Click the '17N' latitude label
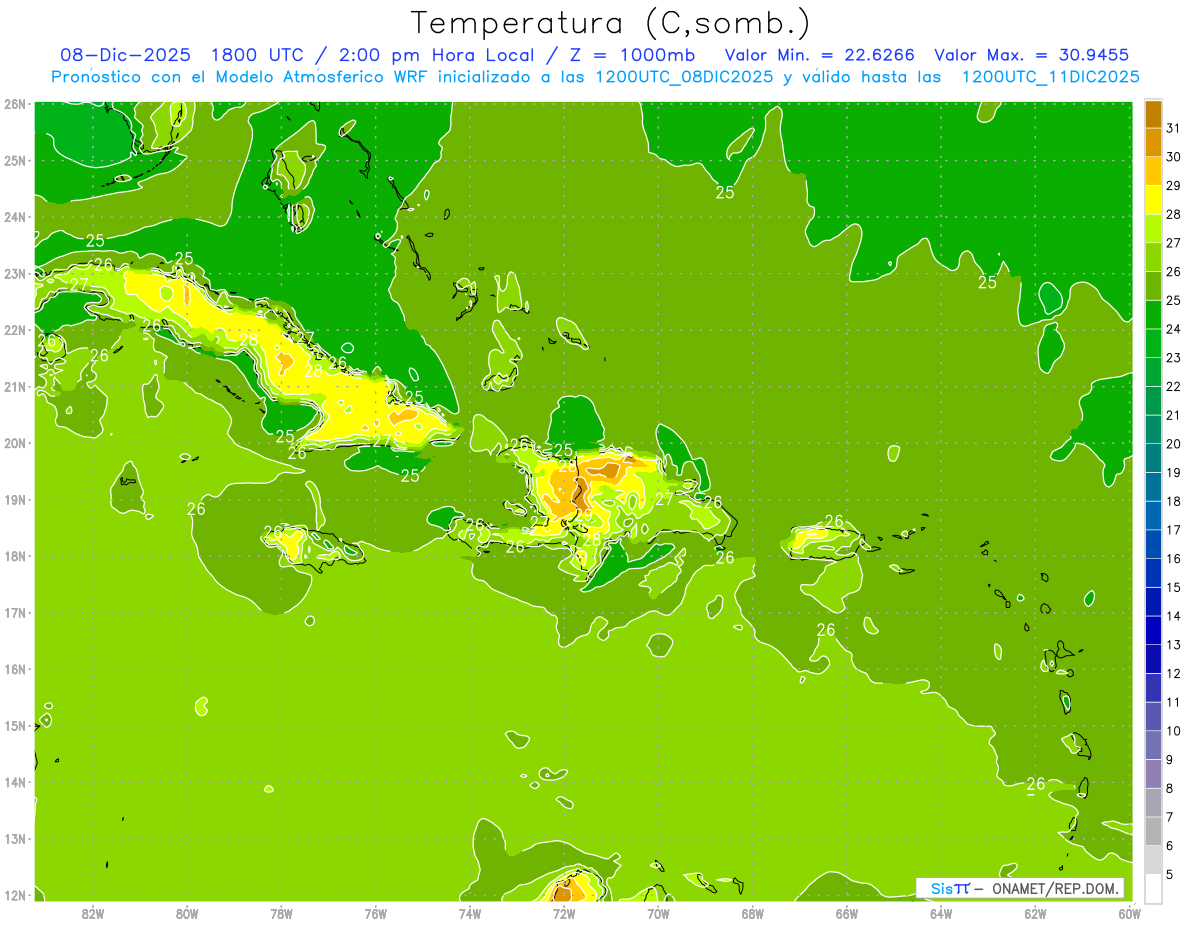Image resolution: width=1200 pixels, height=927 pixels. point(15,612)
